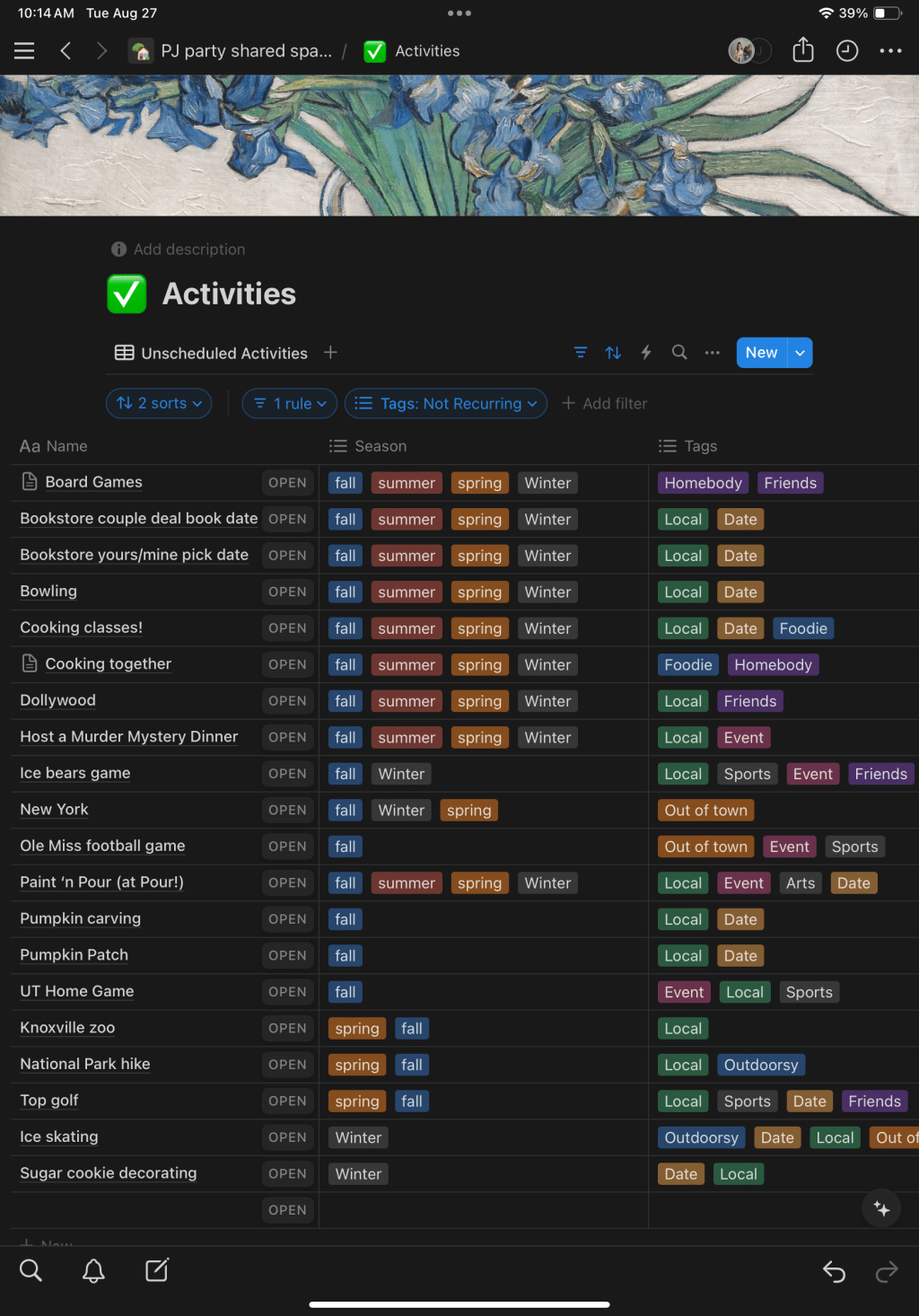Image resolution: width=919 pixels, height=1316 pixels.
Task: Search the database with magnifier icon
Action: point(679,353)
